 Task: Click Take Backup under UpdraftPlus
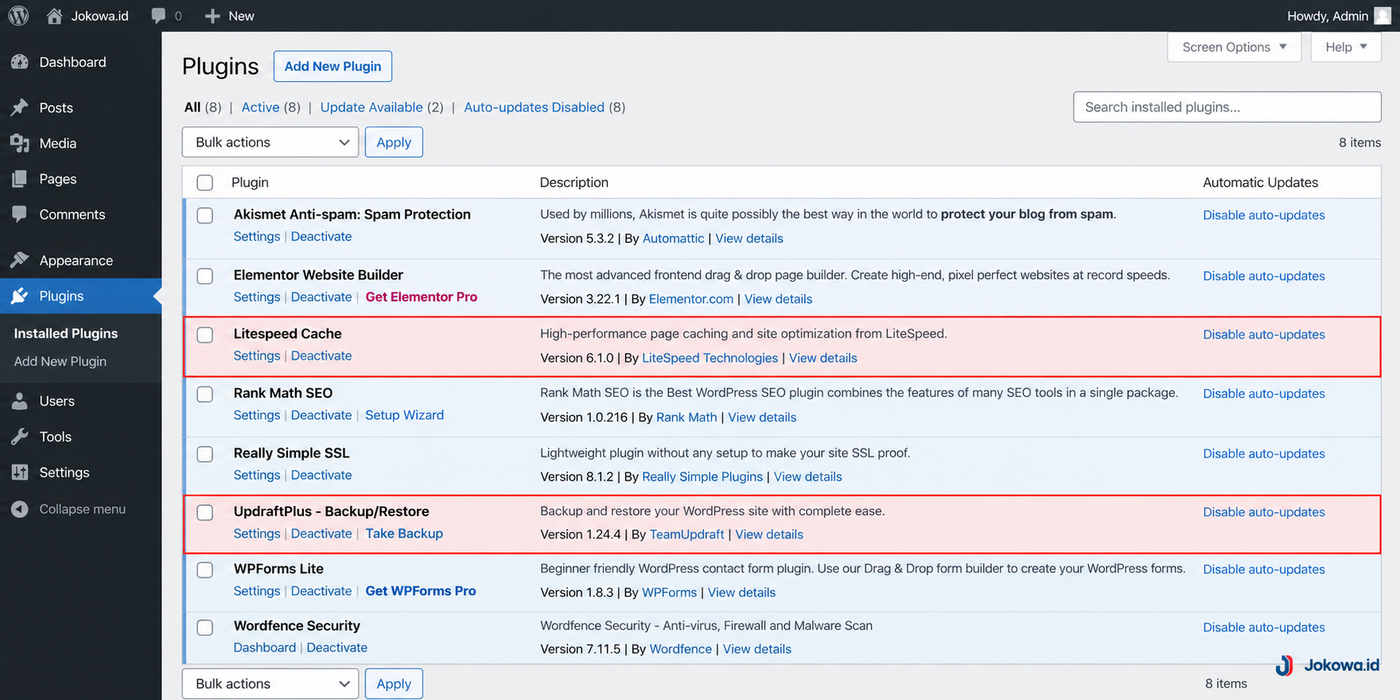pos(404,534)
